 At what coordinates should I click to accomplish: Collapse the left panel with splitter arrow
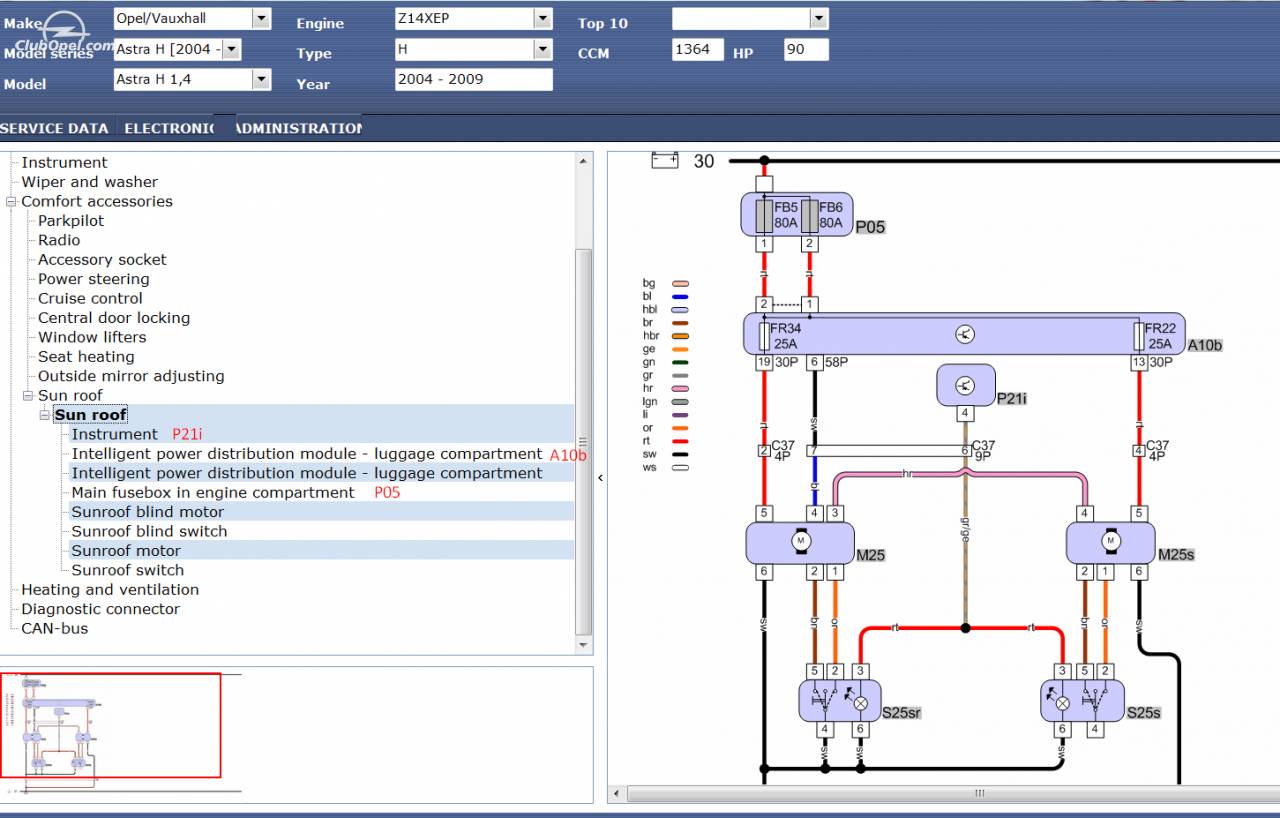pos(600,478)
